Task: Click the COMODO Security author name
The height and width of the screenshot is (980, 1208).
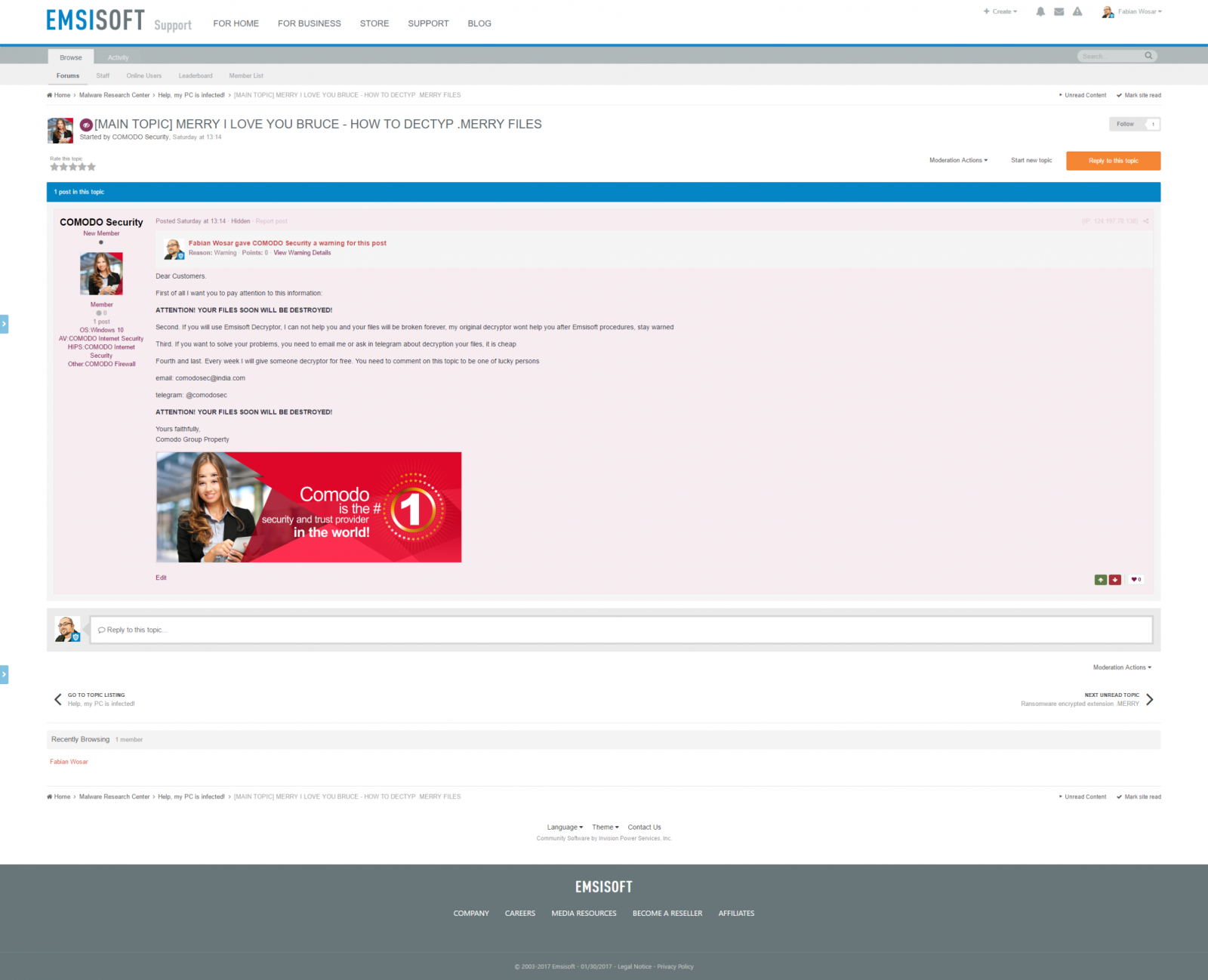Action: pyautogui.click(x=101, y=222)
